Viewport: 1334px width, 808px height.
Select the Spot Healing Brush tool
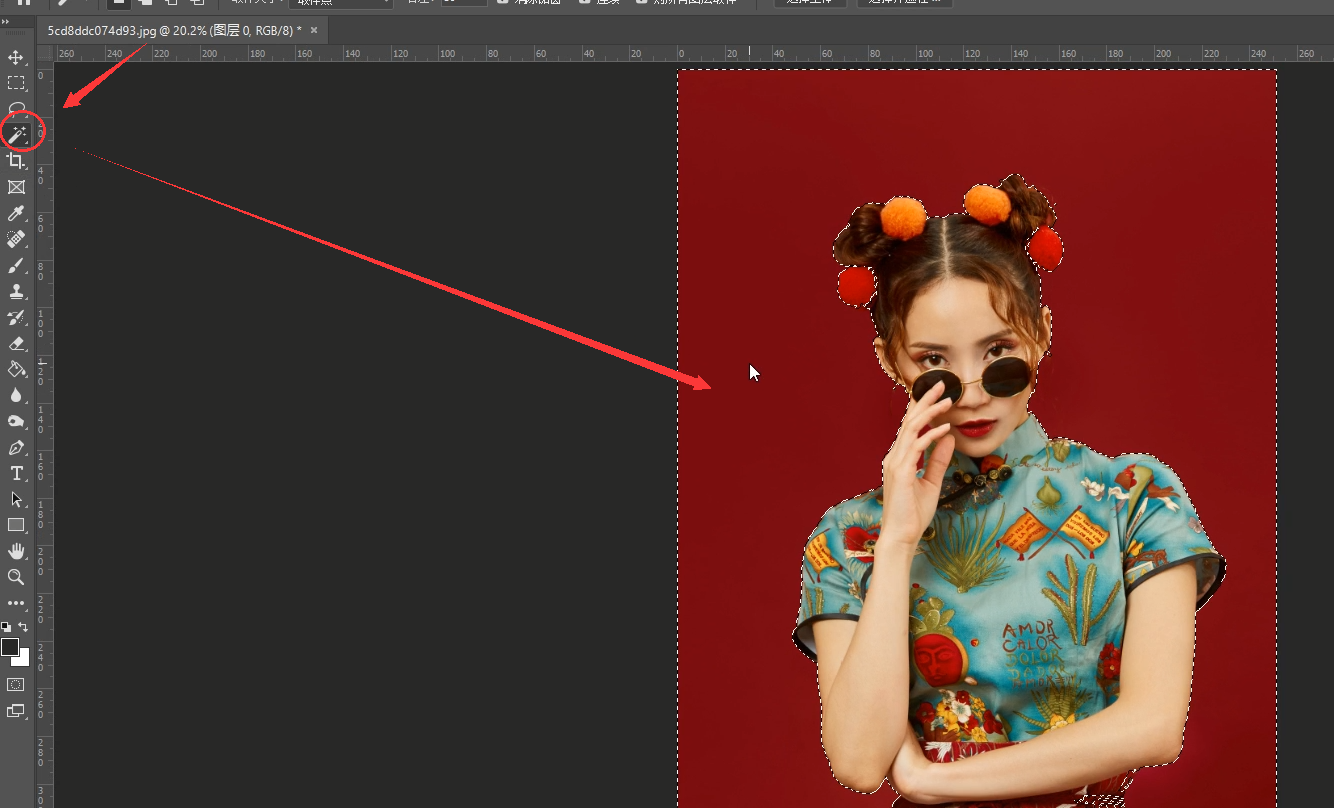tap(16, 239)
